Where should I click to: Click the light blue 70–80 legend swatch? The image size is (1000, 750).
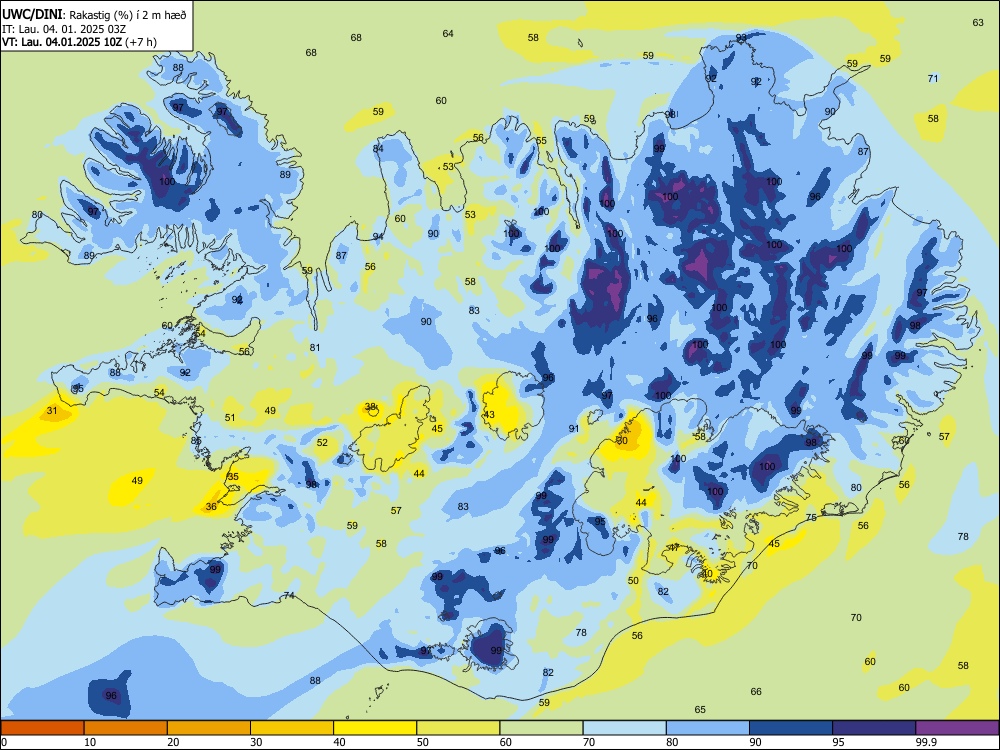624,728
